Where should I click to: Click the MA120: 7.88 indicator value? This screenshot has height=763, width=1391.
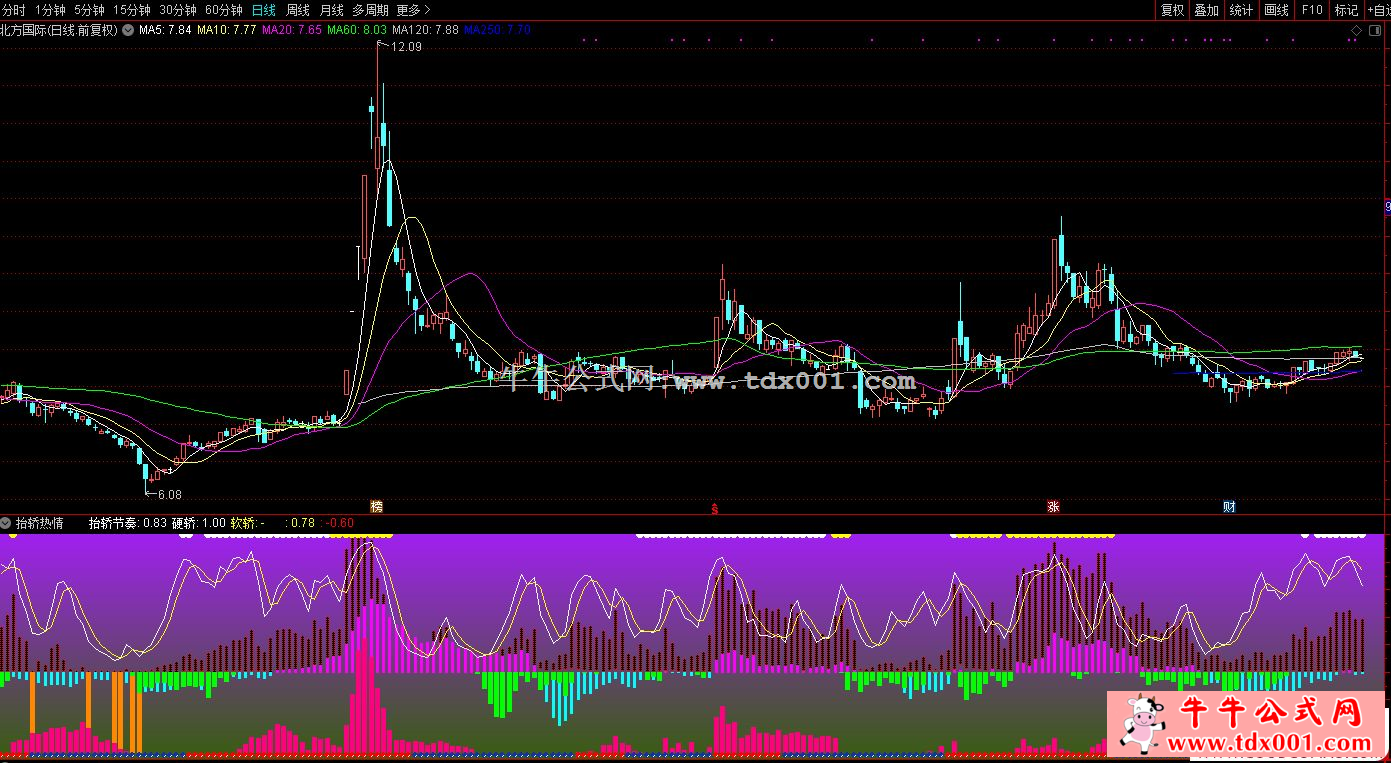(x=426, y=30)
